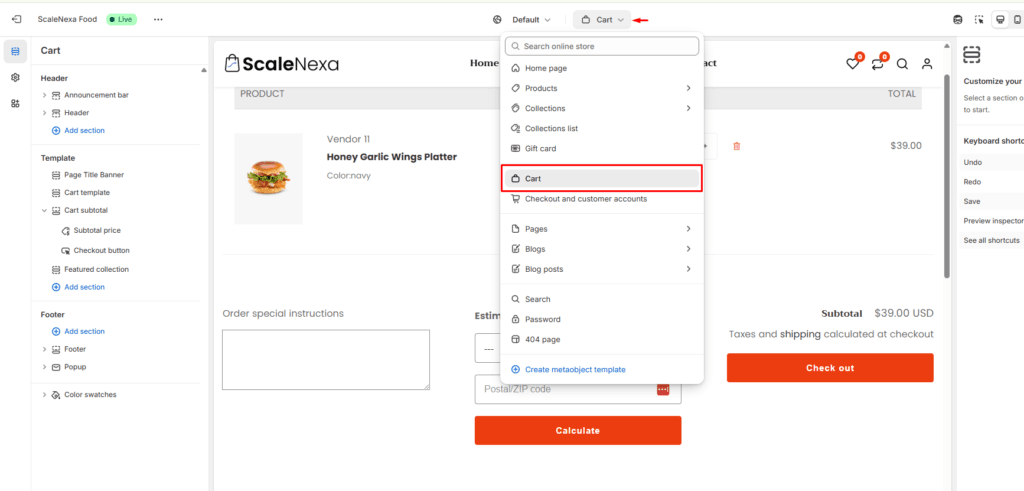Click the inspector selection icon
The width and height of the screenshot is (1024, 491).
click(x=978, y=20)
